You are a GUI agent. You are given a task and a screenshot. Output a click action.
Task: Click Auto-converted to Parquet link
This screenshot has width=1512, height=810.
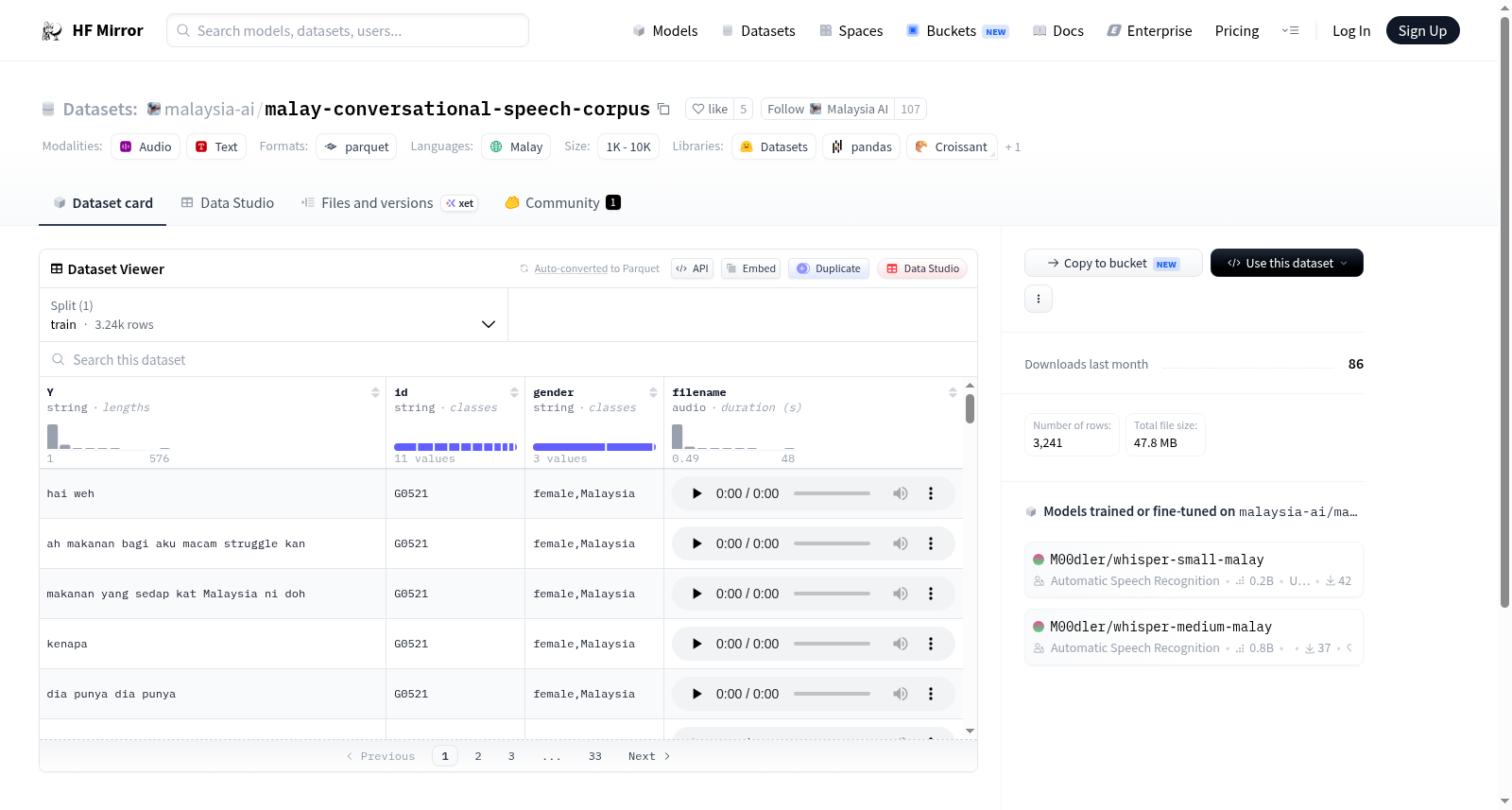pyautogui.click(x=596, y=268)
